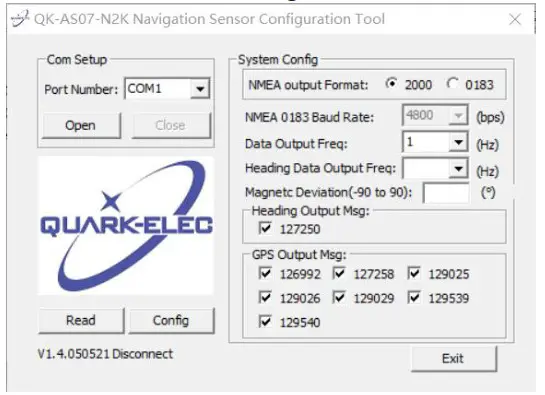Toggle the 126992 GPS message checkbox

(265, 273)
